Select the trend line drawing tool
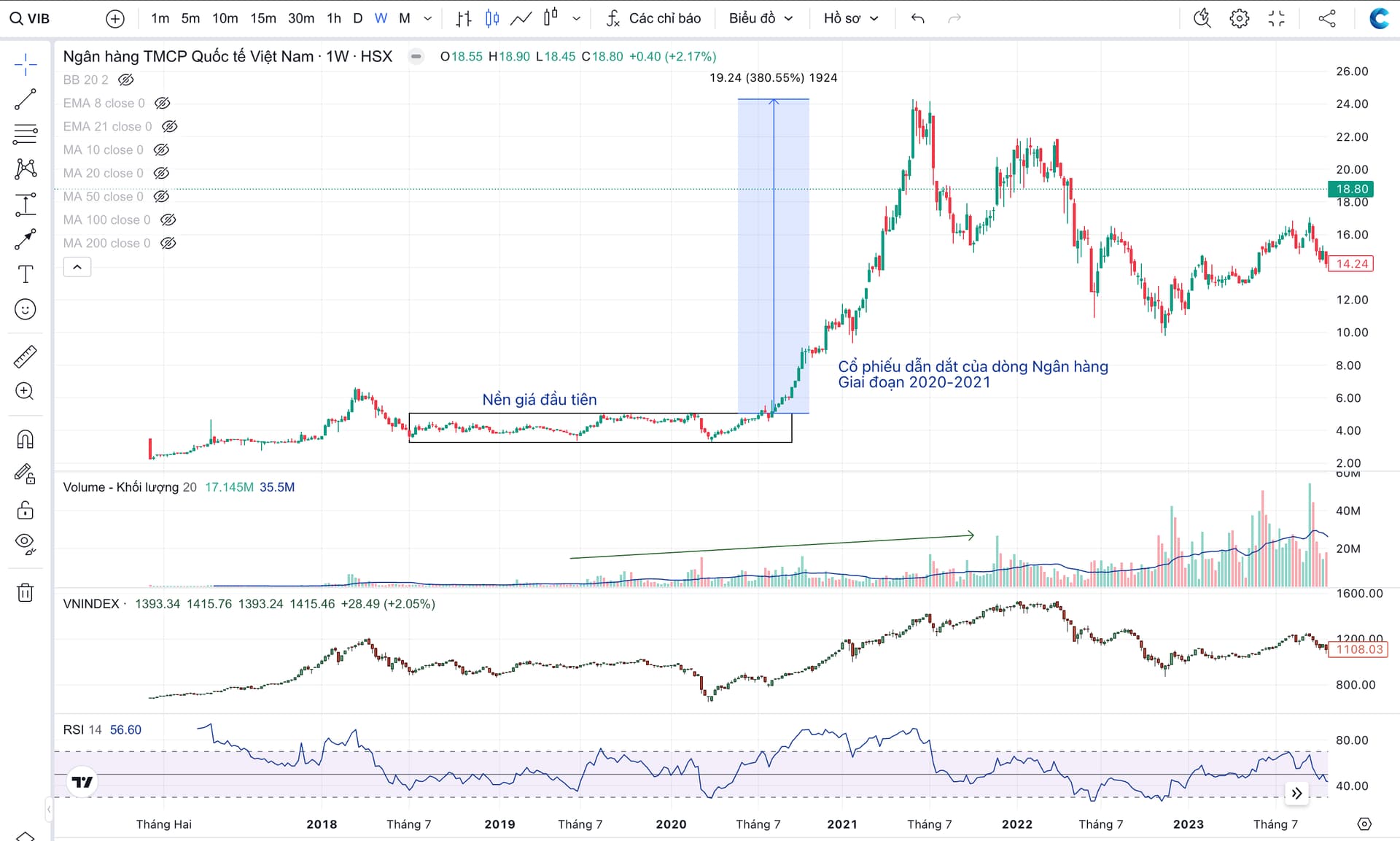This screenshot has width=1400, height=841. click(x=25, y=99)
